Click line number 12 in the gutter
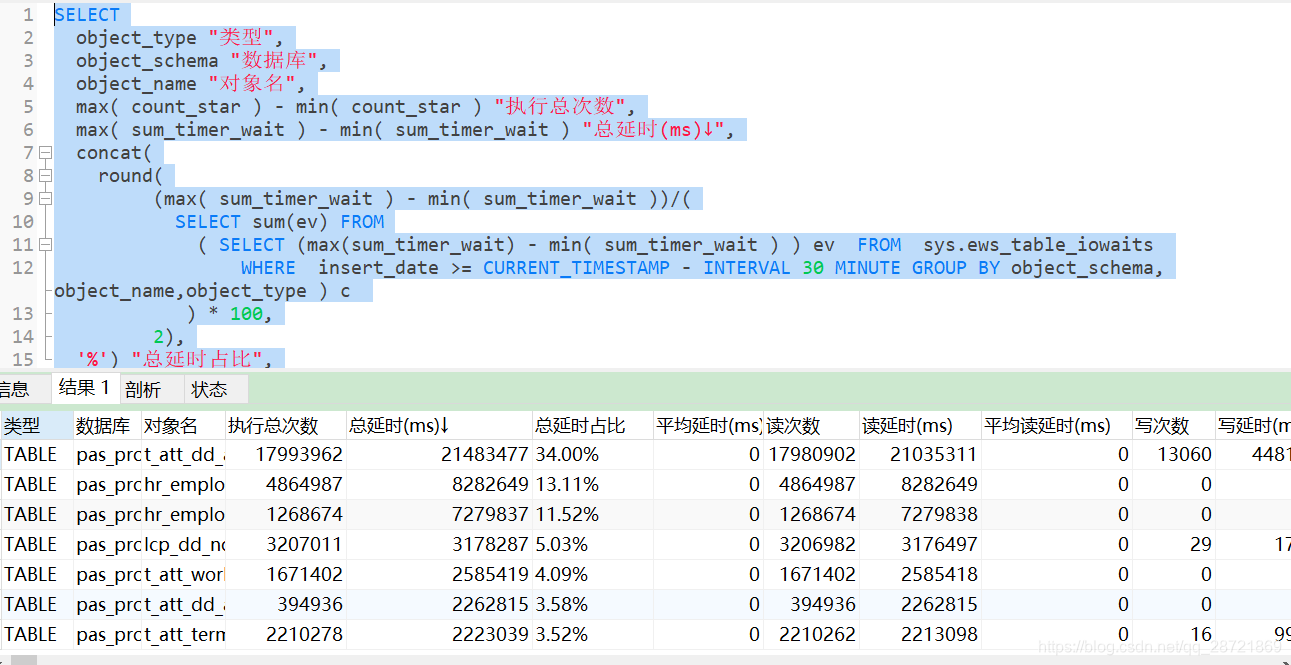This screenshot has height=665, width=1291. (x=22, y=268)
